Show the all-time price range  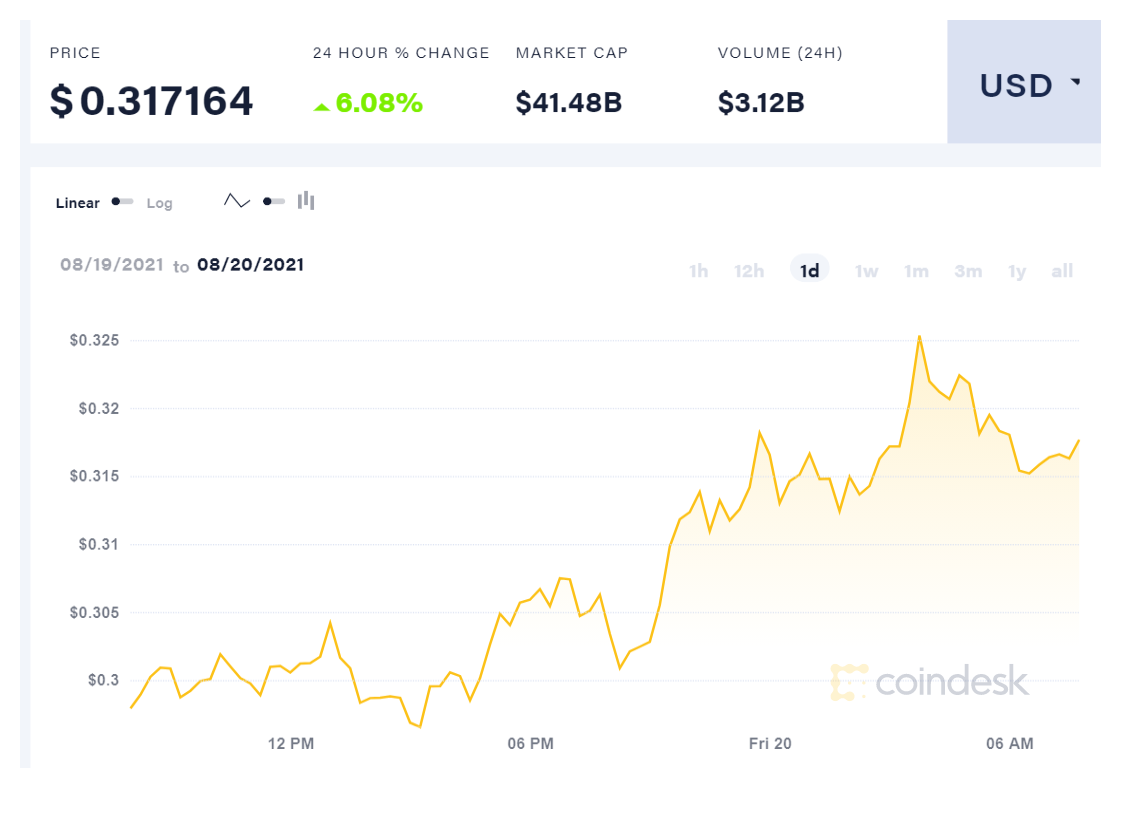coord(1062,271)
